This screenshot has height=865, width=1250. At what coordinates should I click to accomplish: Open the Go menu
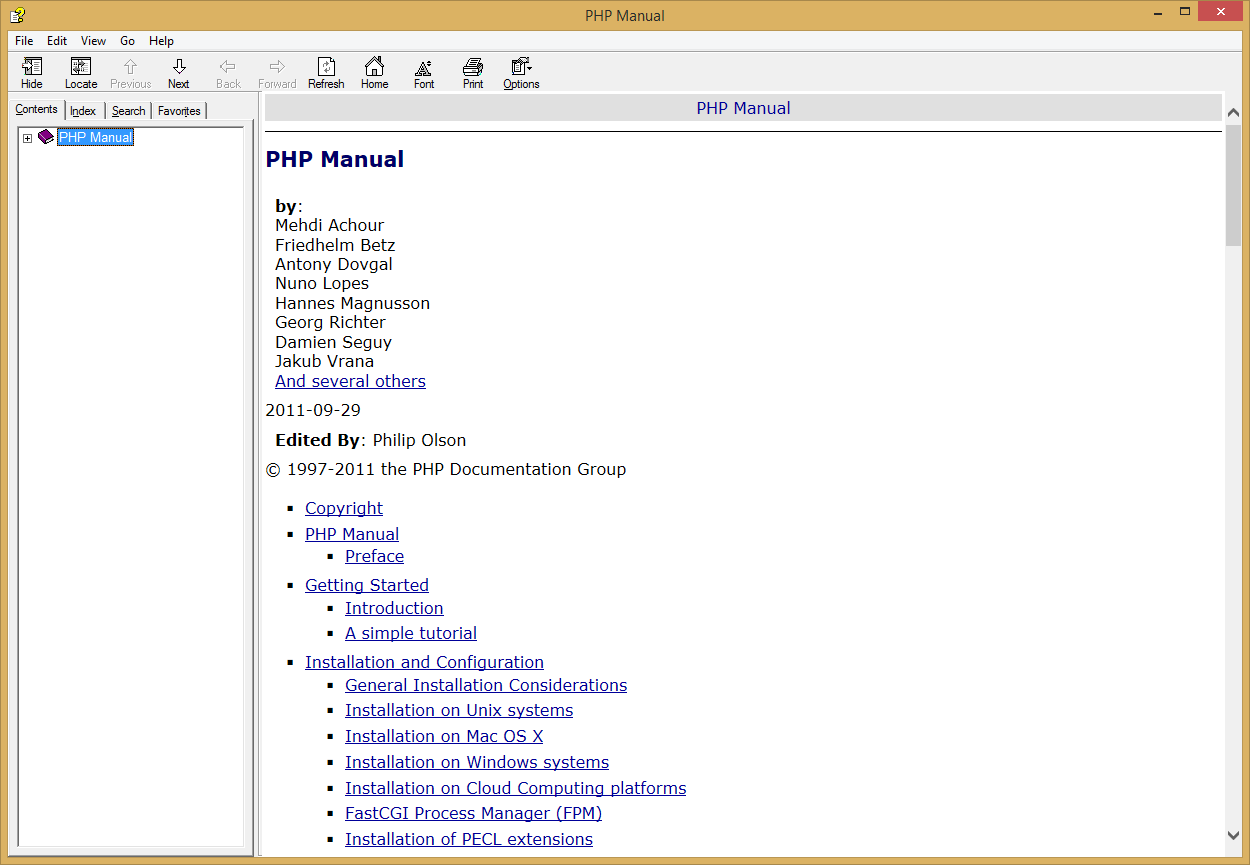[128, 41]
